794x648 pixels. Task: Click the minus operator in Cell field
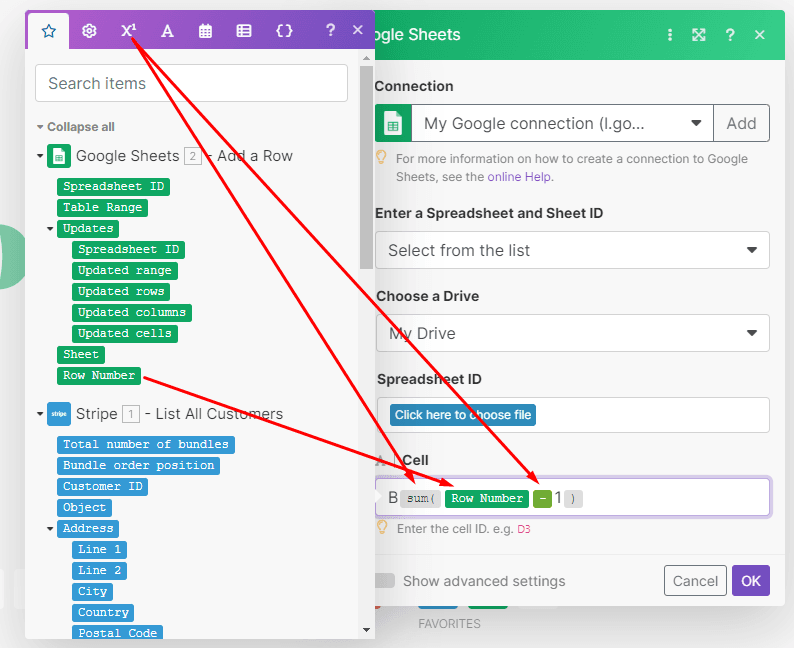point(542,499)
